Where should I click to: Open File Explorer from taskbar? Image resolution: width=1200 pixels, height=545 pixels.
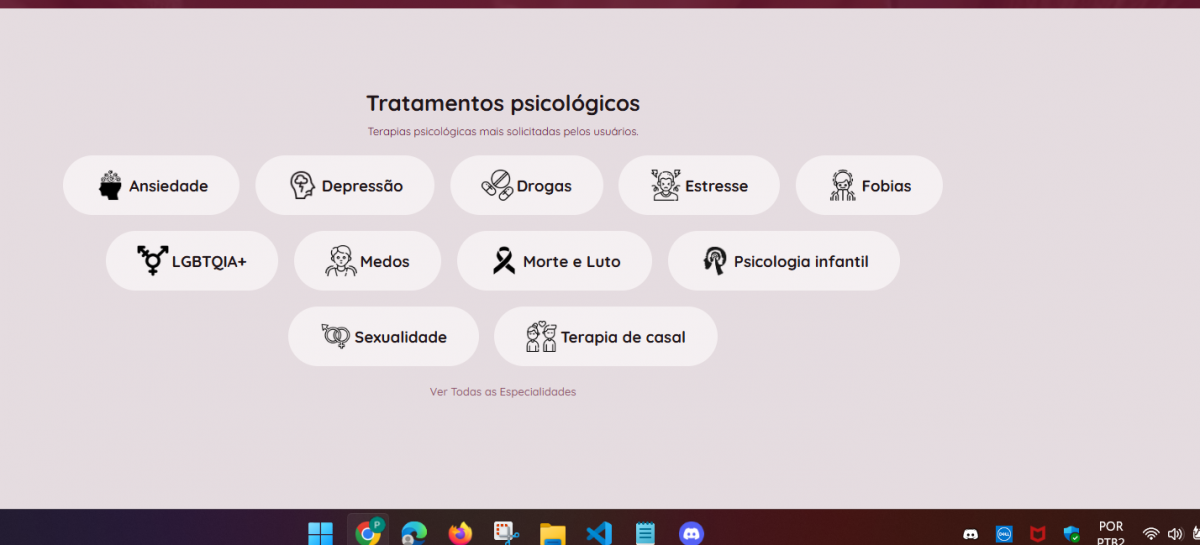tap(553, 533)
